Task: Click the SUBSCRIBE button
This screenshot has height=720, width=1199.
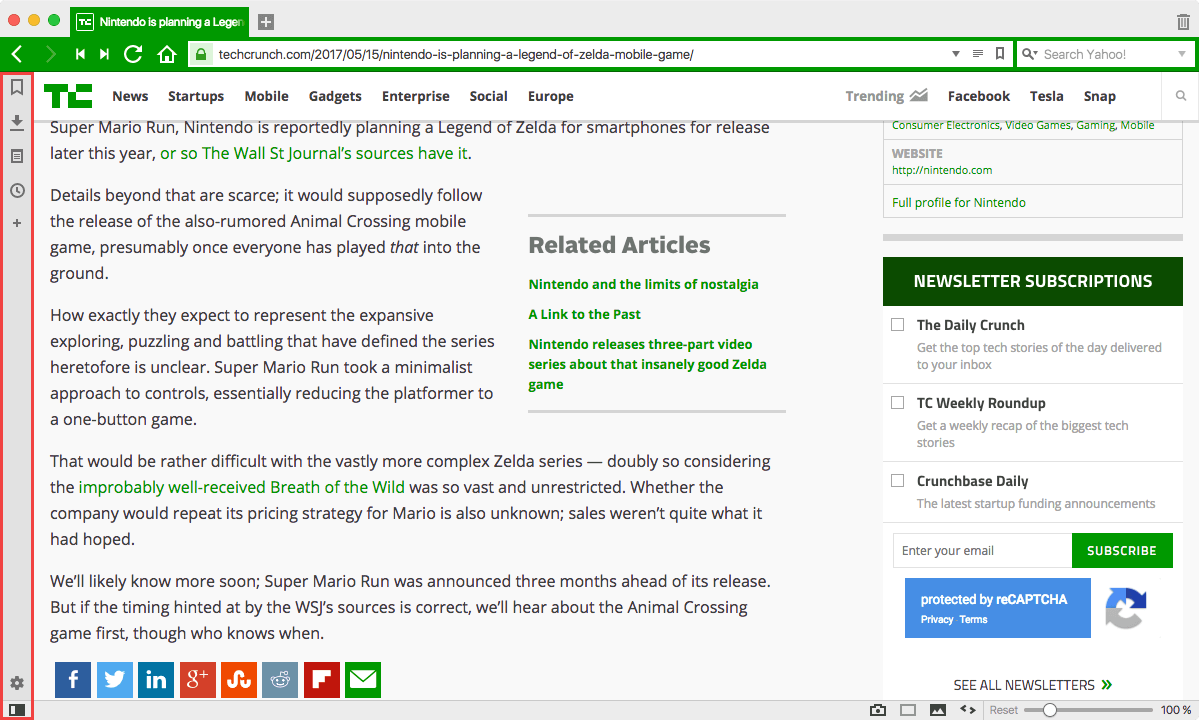Action: [x=1122, y=550]
